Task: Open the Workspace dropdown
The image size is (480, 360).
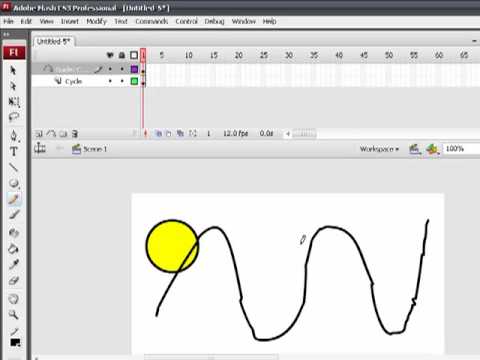Action: 379,149
